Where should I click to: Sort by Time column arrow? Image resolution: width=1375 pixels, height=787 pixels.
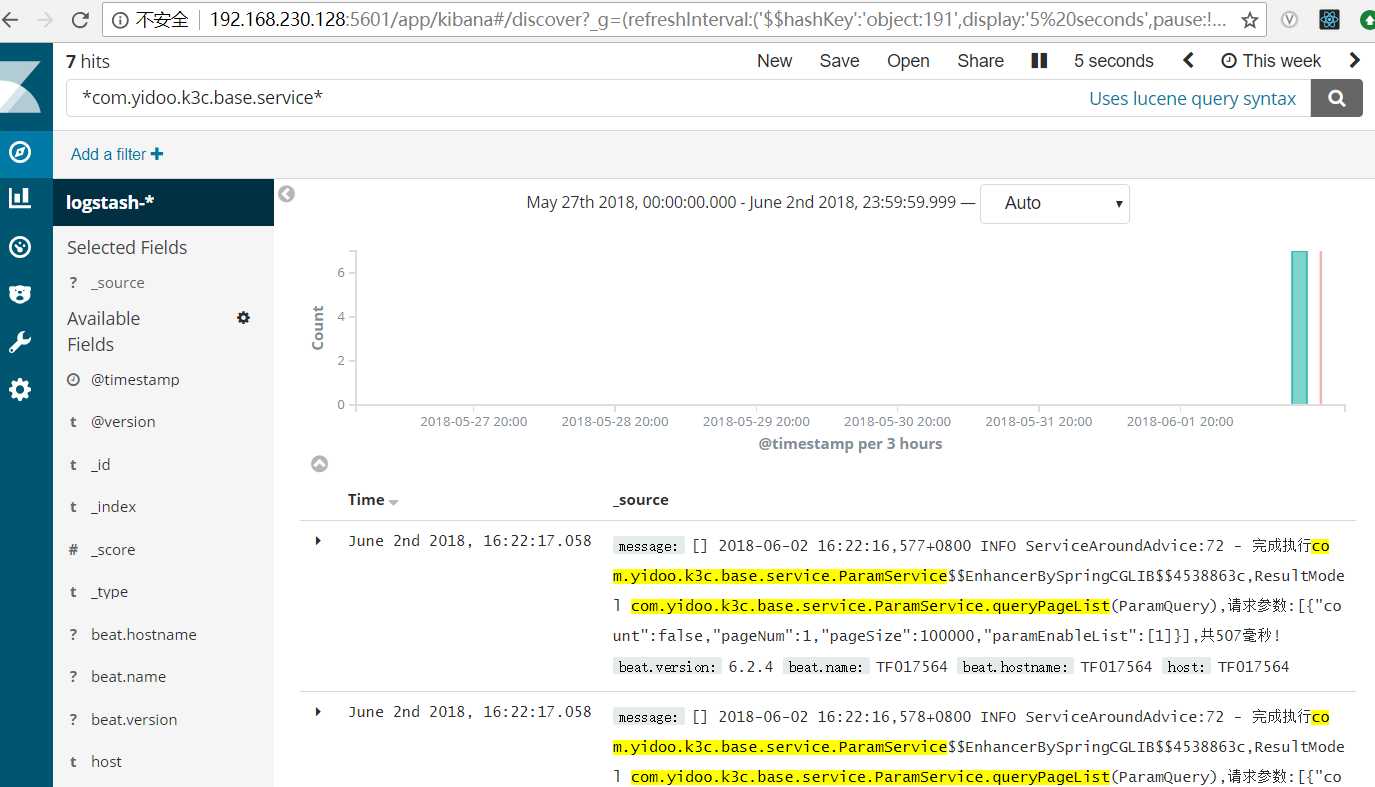click(x=393, y=502)
